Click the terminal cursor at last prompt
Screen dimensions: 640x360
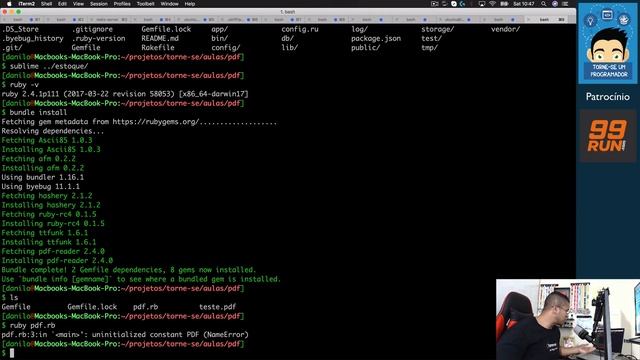(12, 353)
